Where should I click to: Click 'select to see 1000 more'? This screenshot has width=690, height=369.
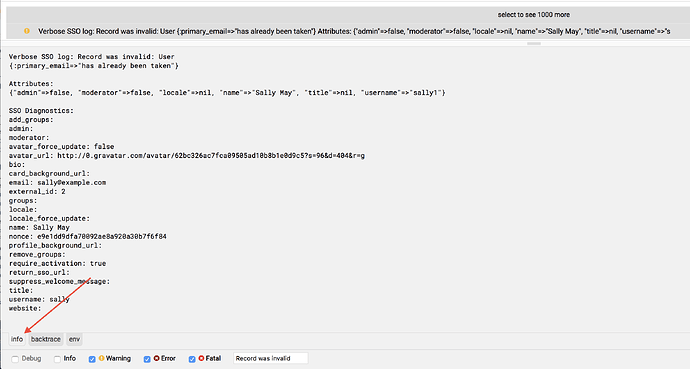[533, 15]
